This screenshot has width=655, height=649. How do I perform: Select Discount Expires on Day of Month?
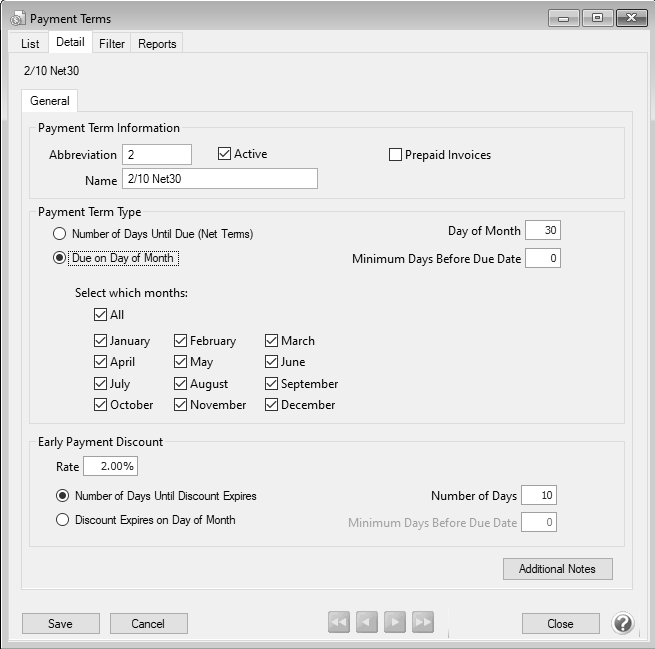[63, 520]
